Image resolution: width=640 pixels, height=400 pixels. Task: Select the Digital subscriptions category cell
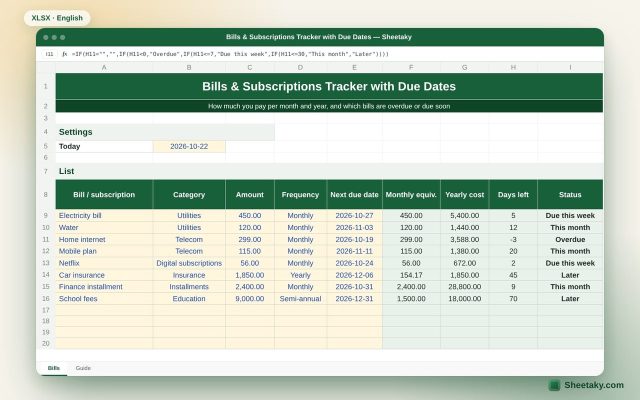click(x=189, y=263)
